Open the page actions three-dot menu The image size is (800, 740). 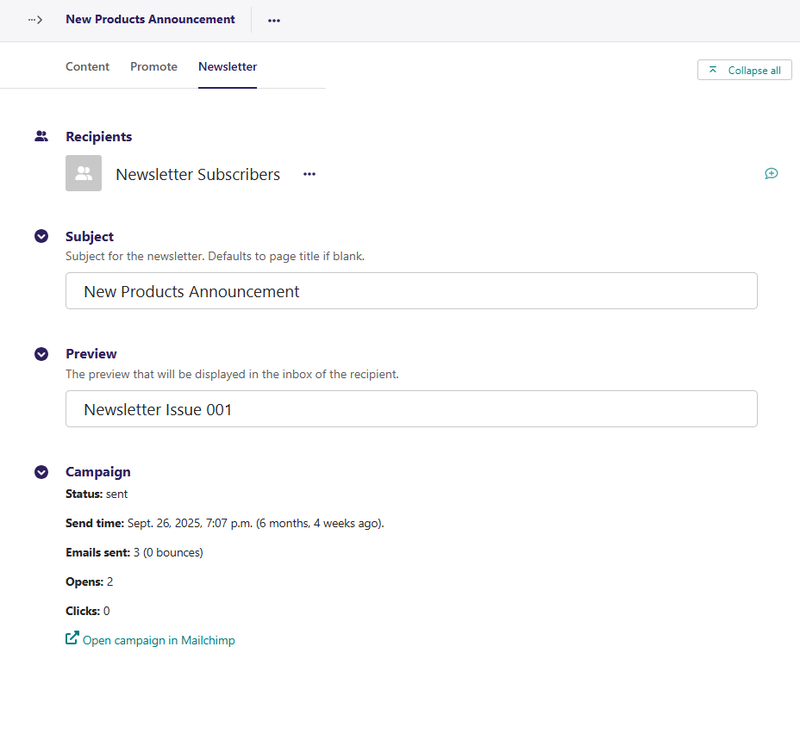[x=274, y=20]
